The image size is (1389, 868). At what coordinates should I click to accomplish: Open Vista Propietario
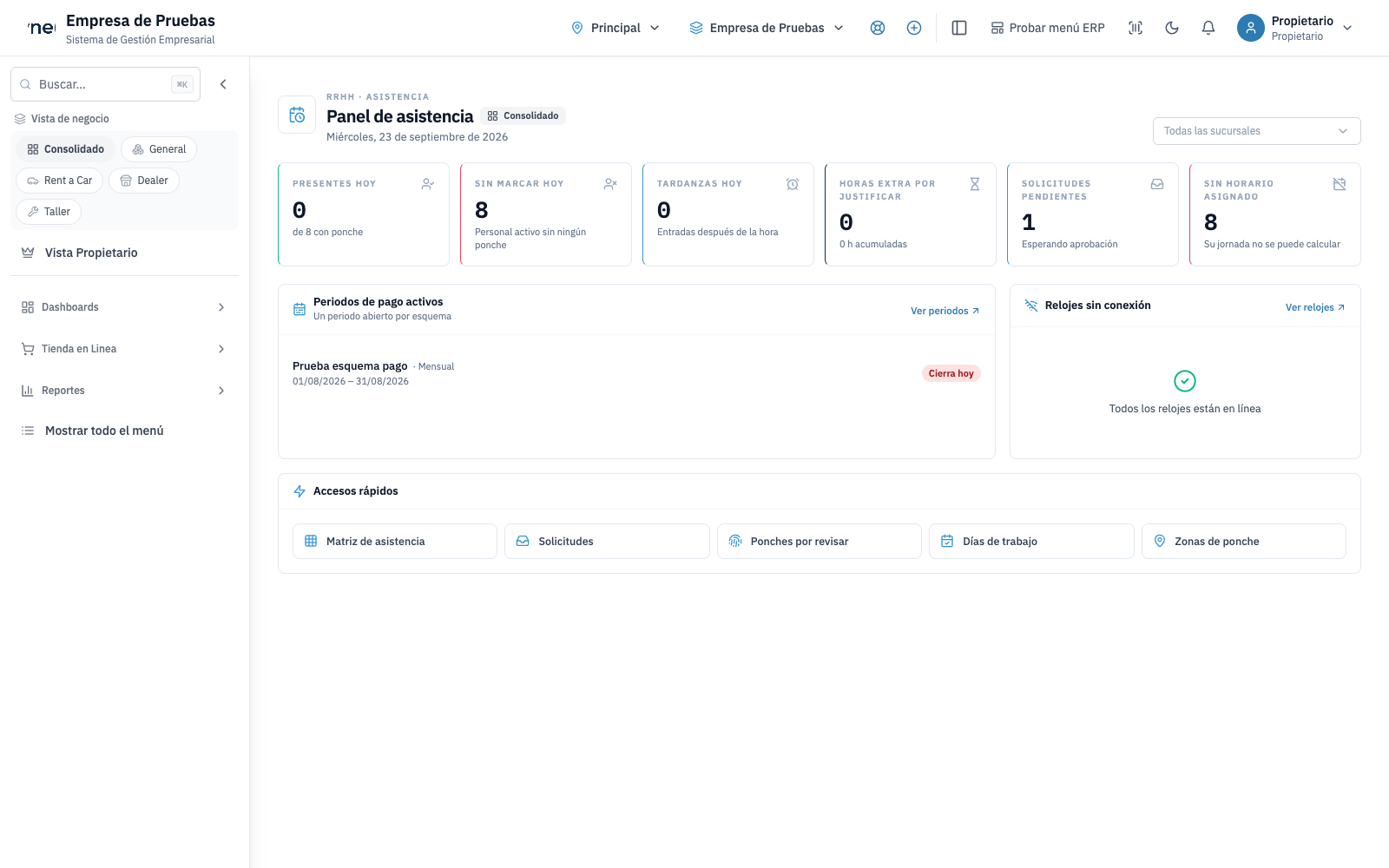[x=124, y=253]
